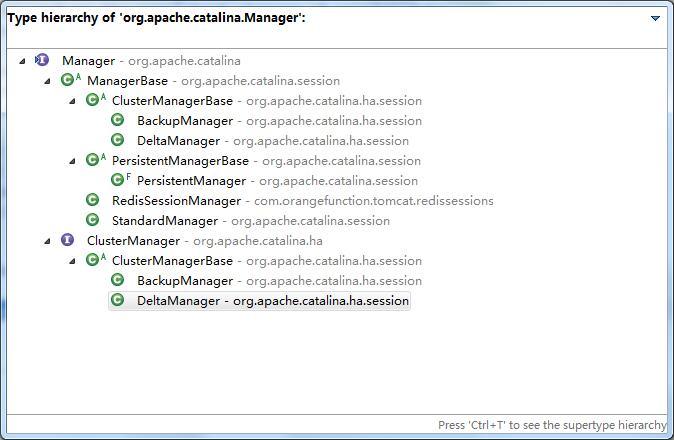The width and height of the screenshot is (674, 440).
Task: Collapse the ClusterManager interface node
Action: point(48,241)
